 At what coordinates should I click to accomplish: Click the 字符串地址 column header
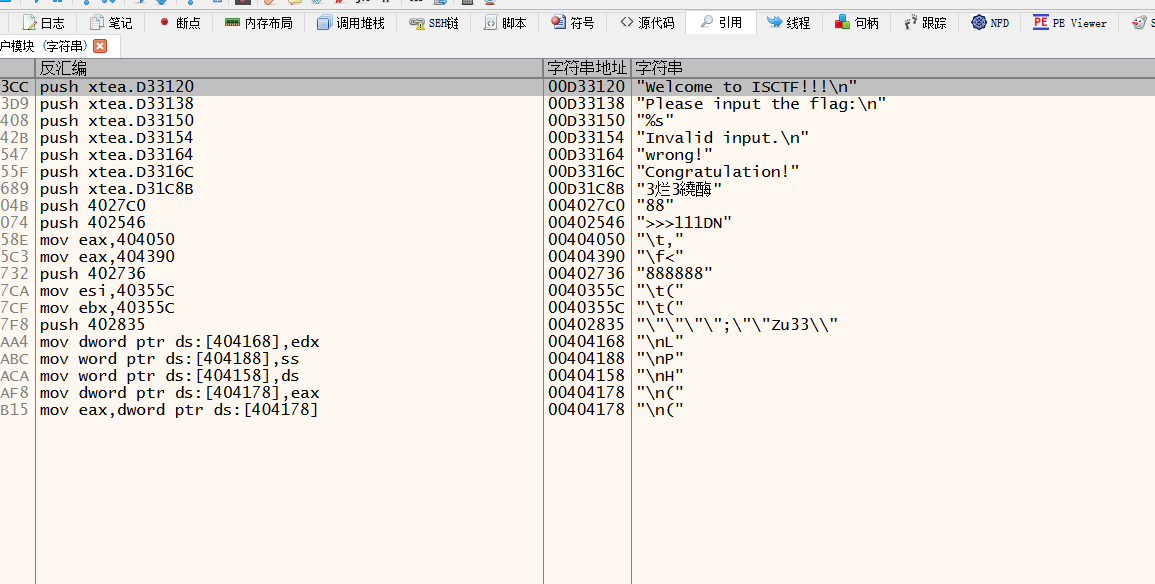587,68
